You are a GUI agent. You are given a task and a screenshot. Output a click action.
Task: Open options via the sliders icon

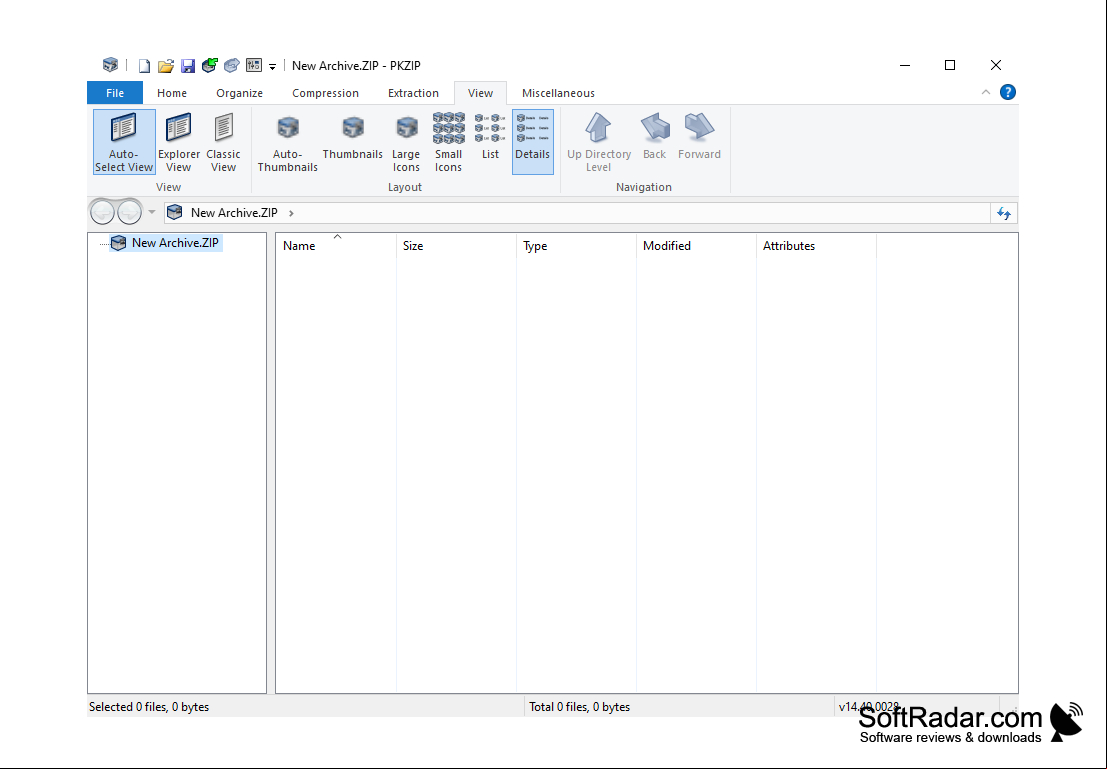[x=253, y=66]
